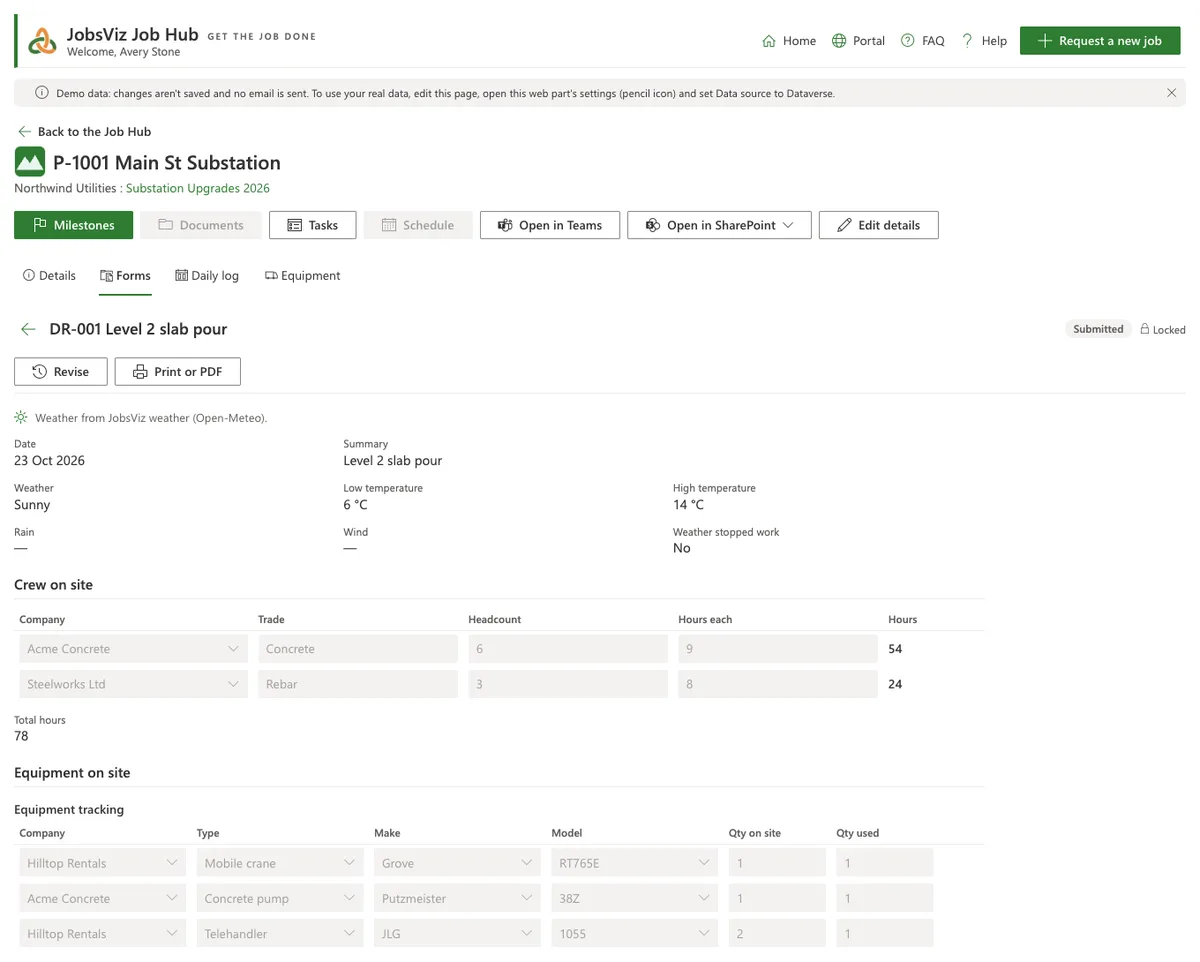1200x962 pixels.
Task: Click the Schedule button
Action: [x=418, y=225]
